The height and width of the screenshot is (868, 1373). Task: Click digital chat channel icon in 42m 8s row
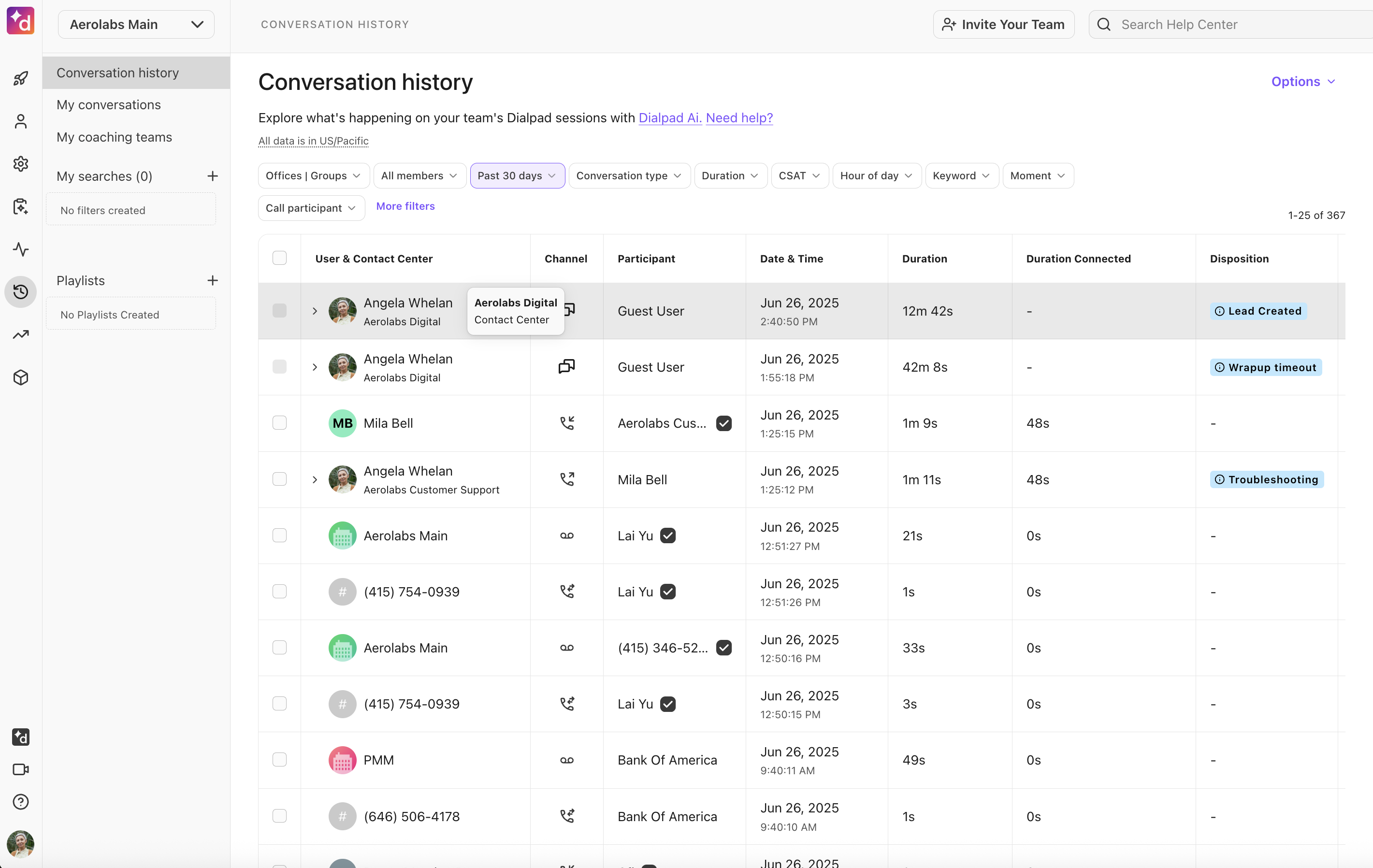567,367
